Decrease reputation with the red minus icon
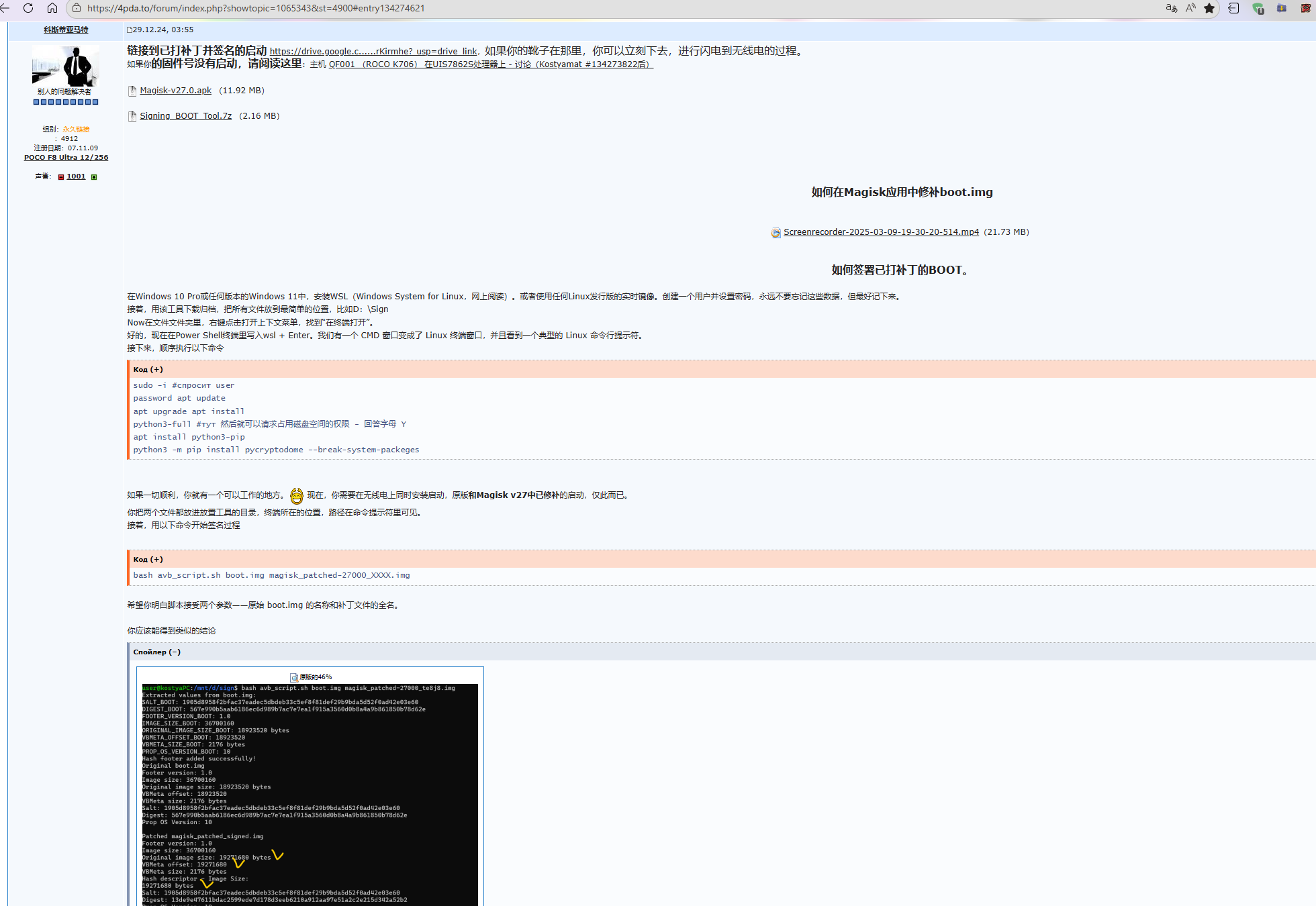1316x906 pixels. click(61, 177)
